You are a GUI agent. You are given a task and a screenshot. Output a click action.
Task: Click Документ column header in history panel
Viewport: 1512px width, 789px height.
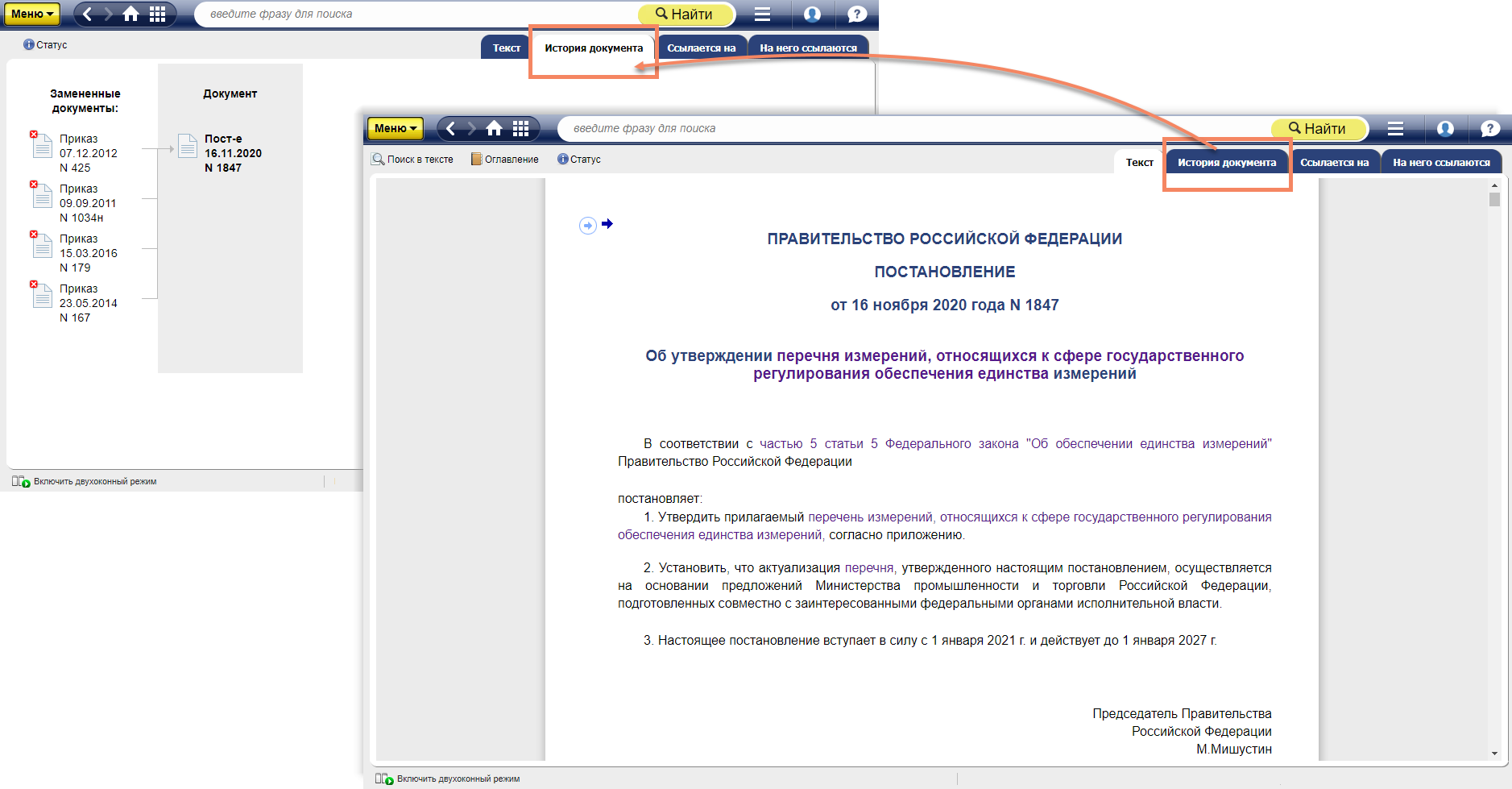pos(230,93)
